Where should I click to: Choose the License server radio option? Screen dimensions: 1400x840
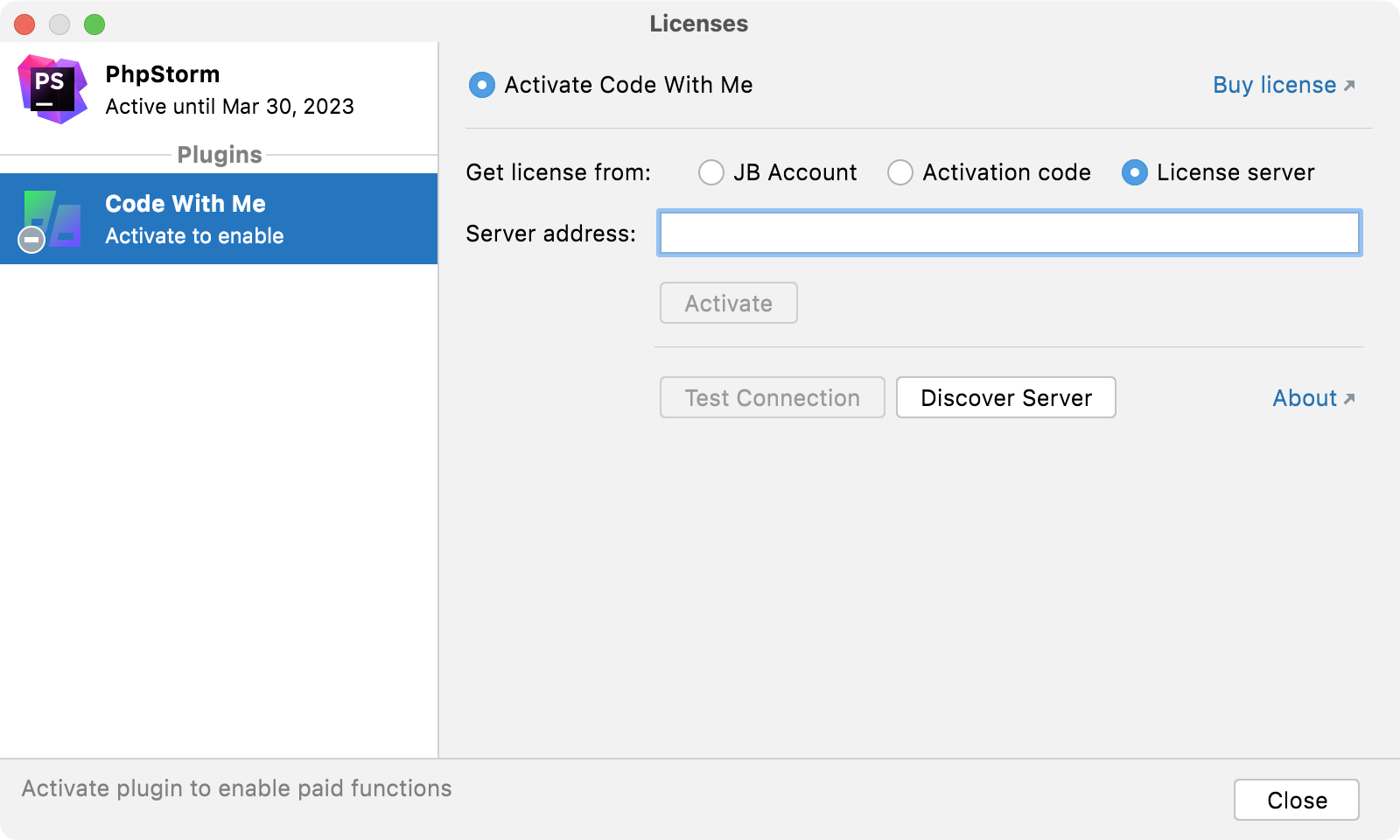pyautogui.click(x=1135, y=172)
